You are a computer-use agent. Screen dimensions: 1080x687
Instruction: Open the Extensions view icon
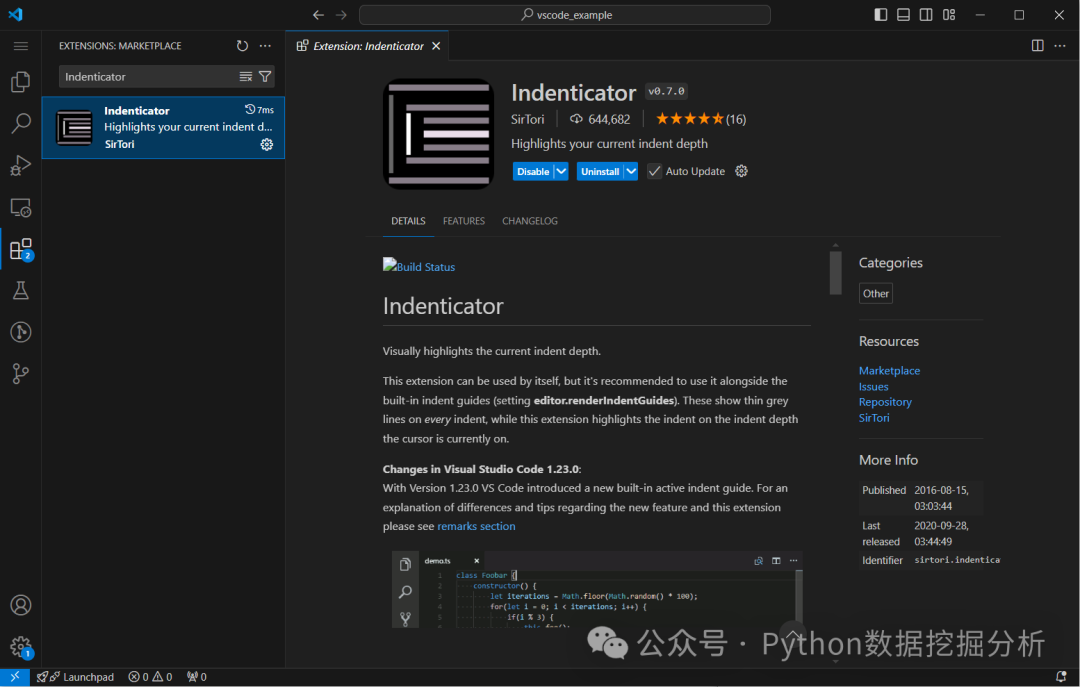click(x=21, y=249)
